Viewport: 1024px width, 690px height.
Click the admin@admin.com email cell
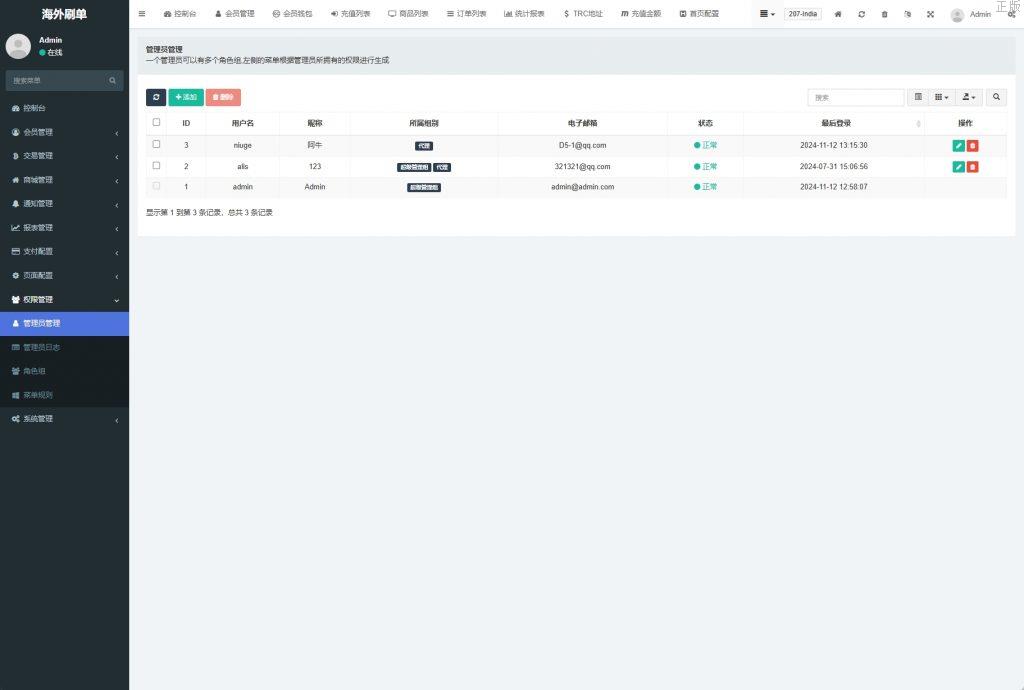click(583, 187)
